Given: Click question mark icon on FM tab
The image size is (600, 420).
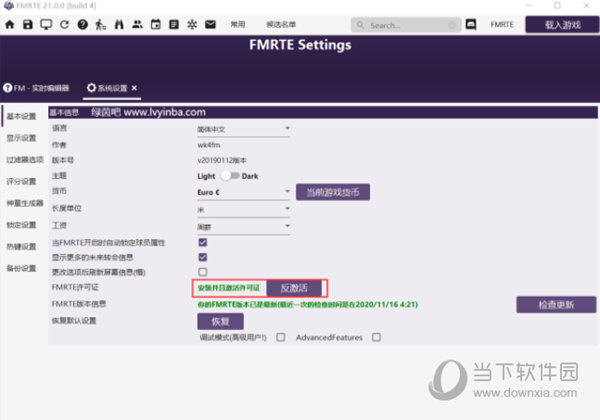Looking at the screenshot, I should click(8, 88).
